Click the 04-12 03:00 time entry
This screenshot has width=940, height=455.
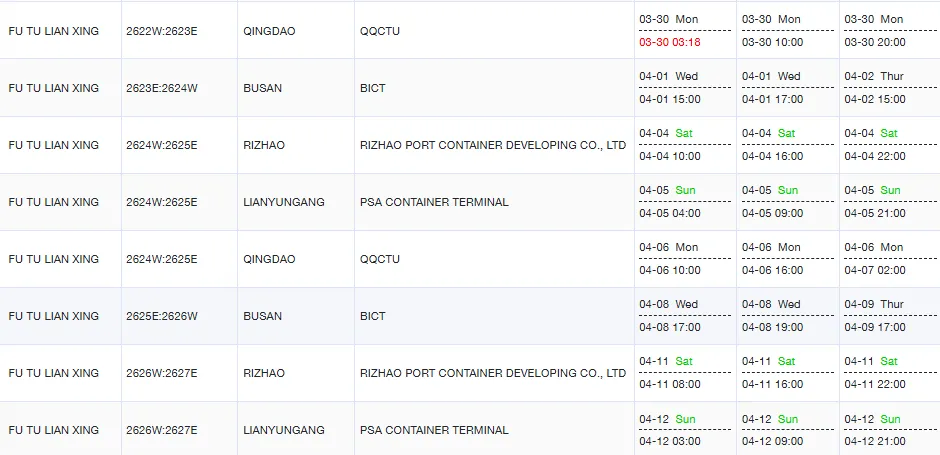click(670, 441)
